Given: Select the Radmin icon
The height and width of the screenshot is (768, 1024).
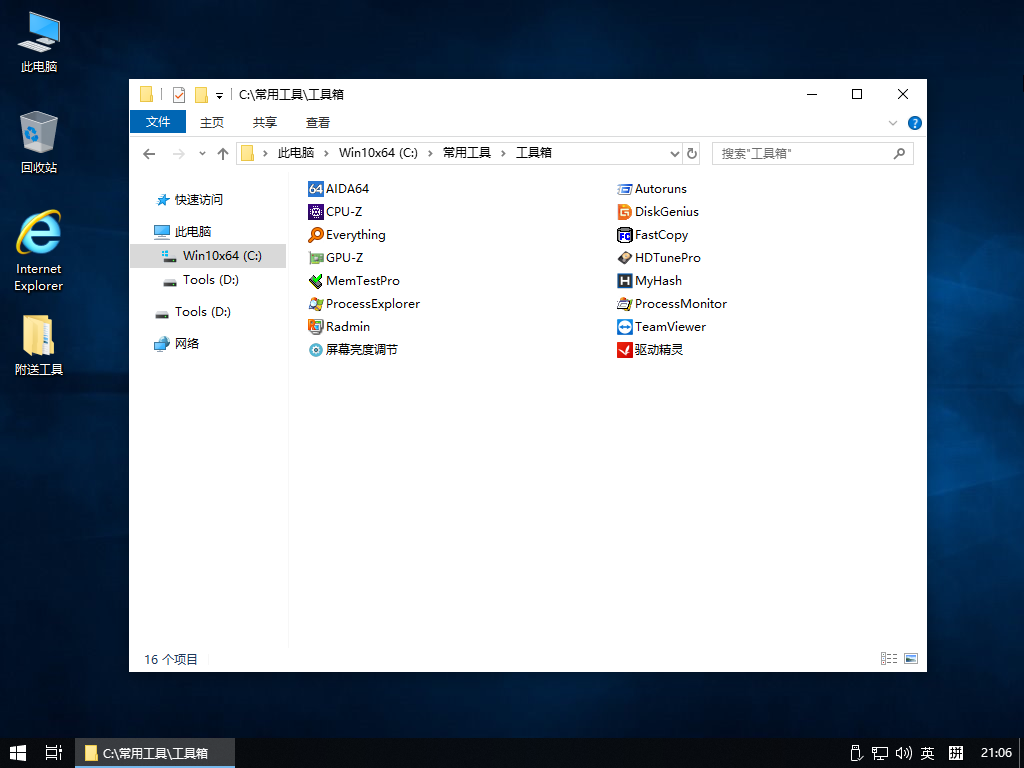Looking at the screenshot, I should 315,327.
